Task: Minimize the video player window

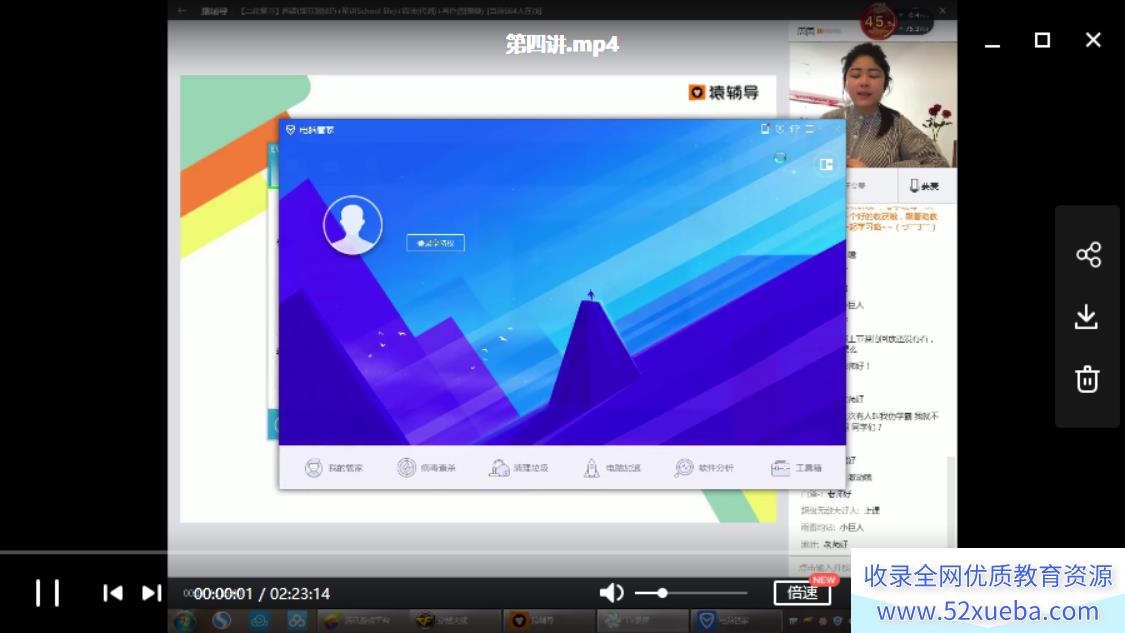Action: tap(992, 44)
